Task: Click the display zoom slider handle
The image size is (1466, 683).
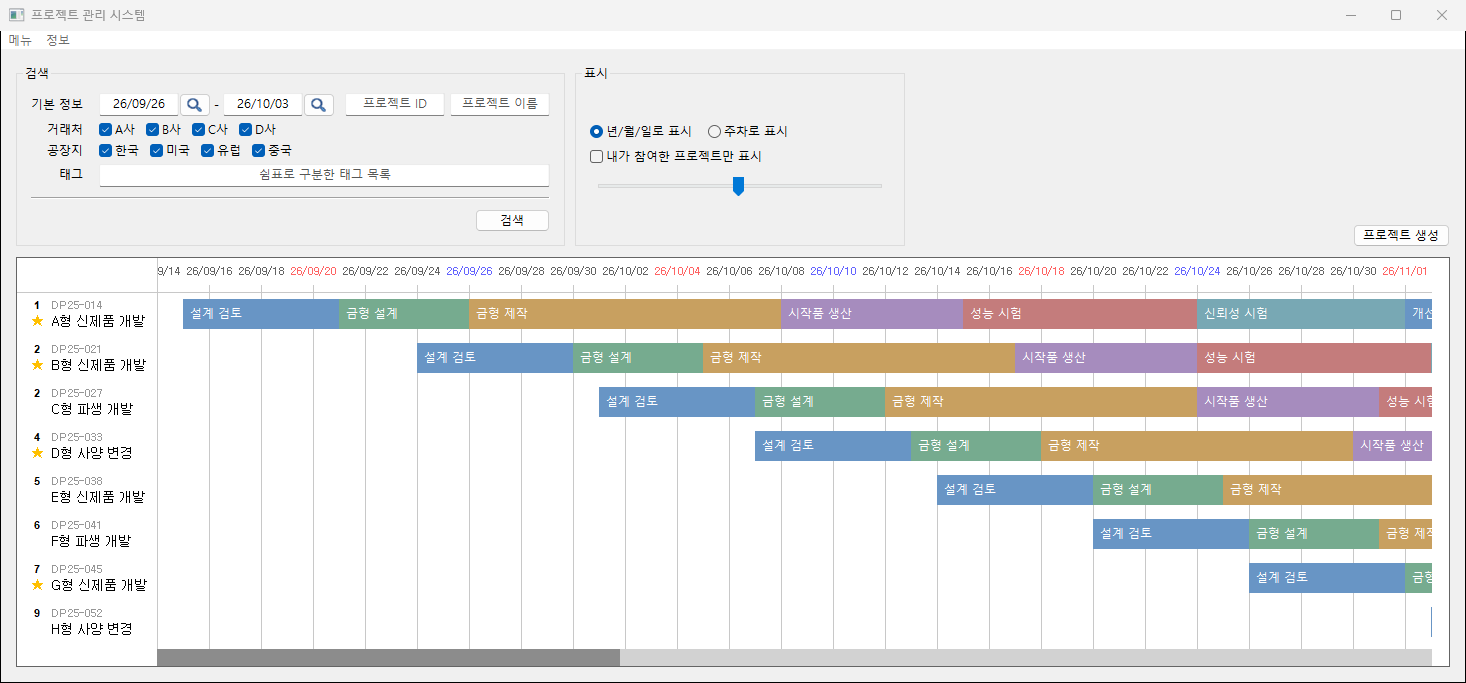Action: (x=739, y=186)
